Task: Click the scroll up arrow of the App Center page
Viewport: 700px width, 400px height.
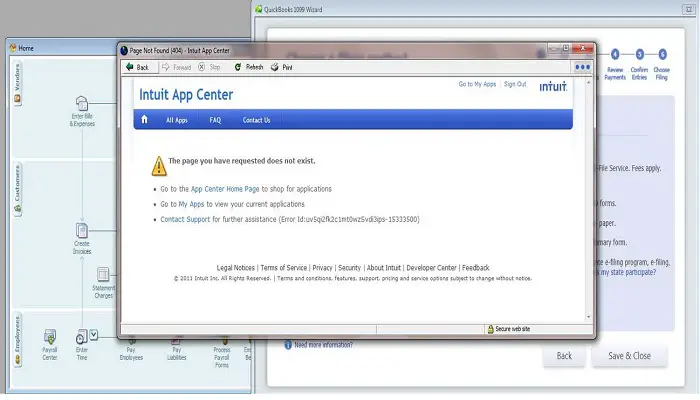Action: pyautogui.click(x=588, y=83)
